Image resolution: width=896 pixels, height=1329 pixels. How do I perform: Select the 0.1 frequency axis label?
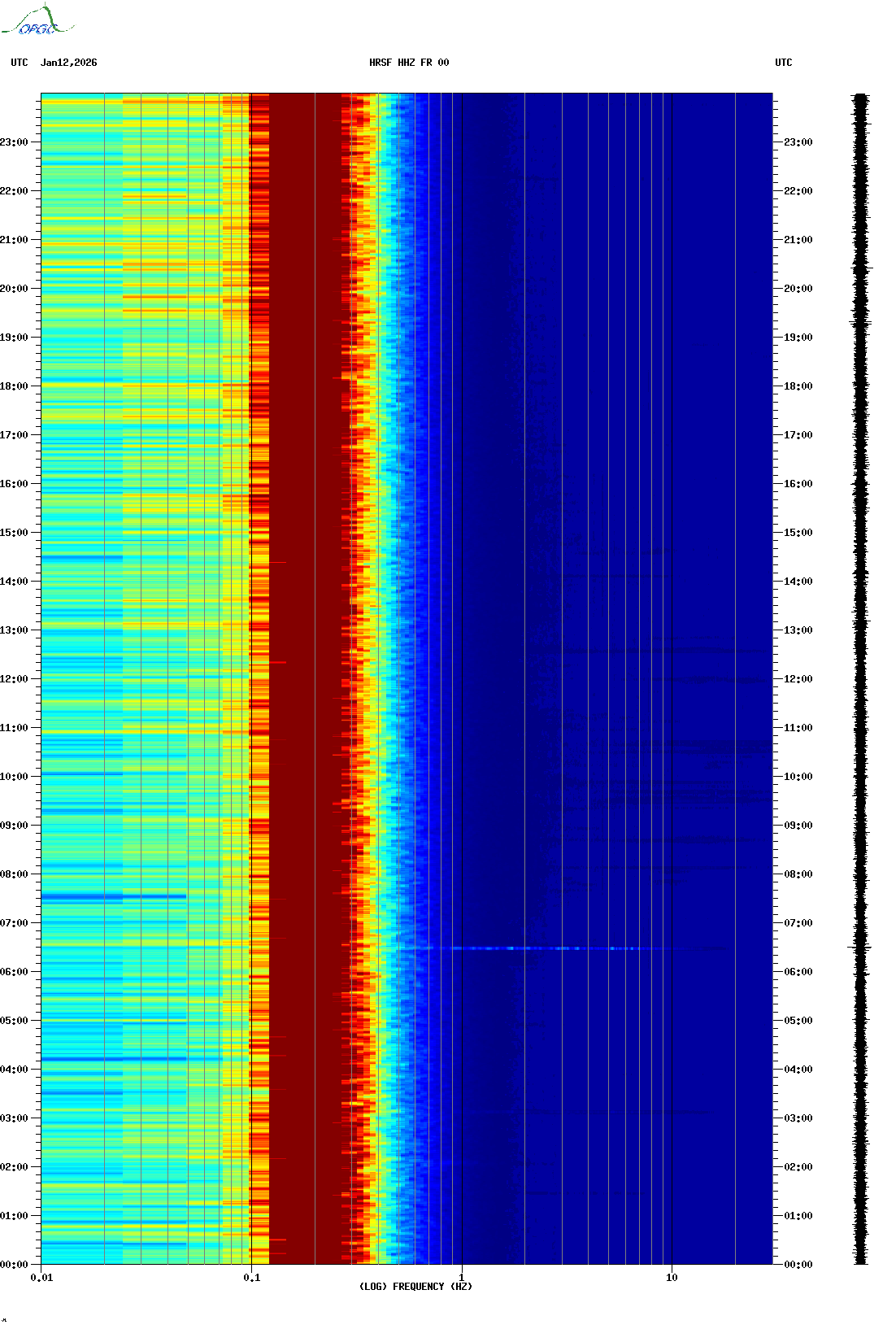point(252,1278)
